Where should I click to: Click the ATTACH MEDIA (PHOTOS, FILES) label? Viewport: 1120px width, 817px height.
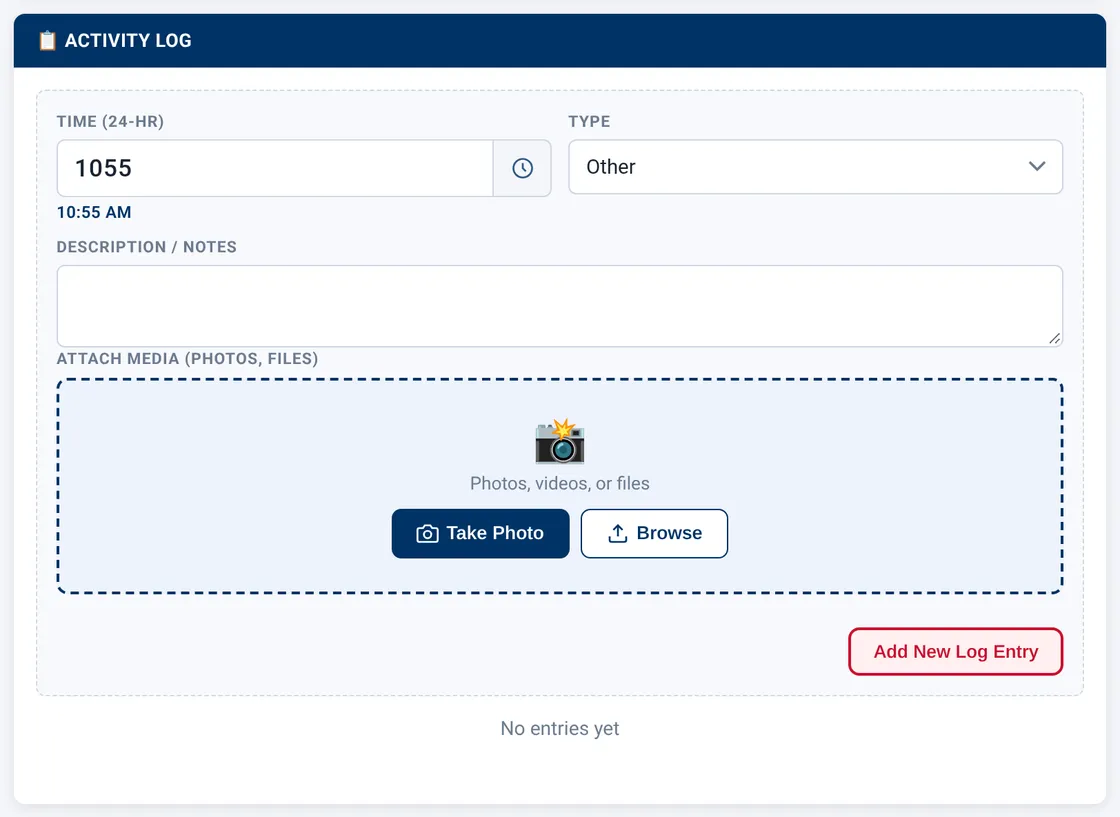(187, 359)
